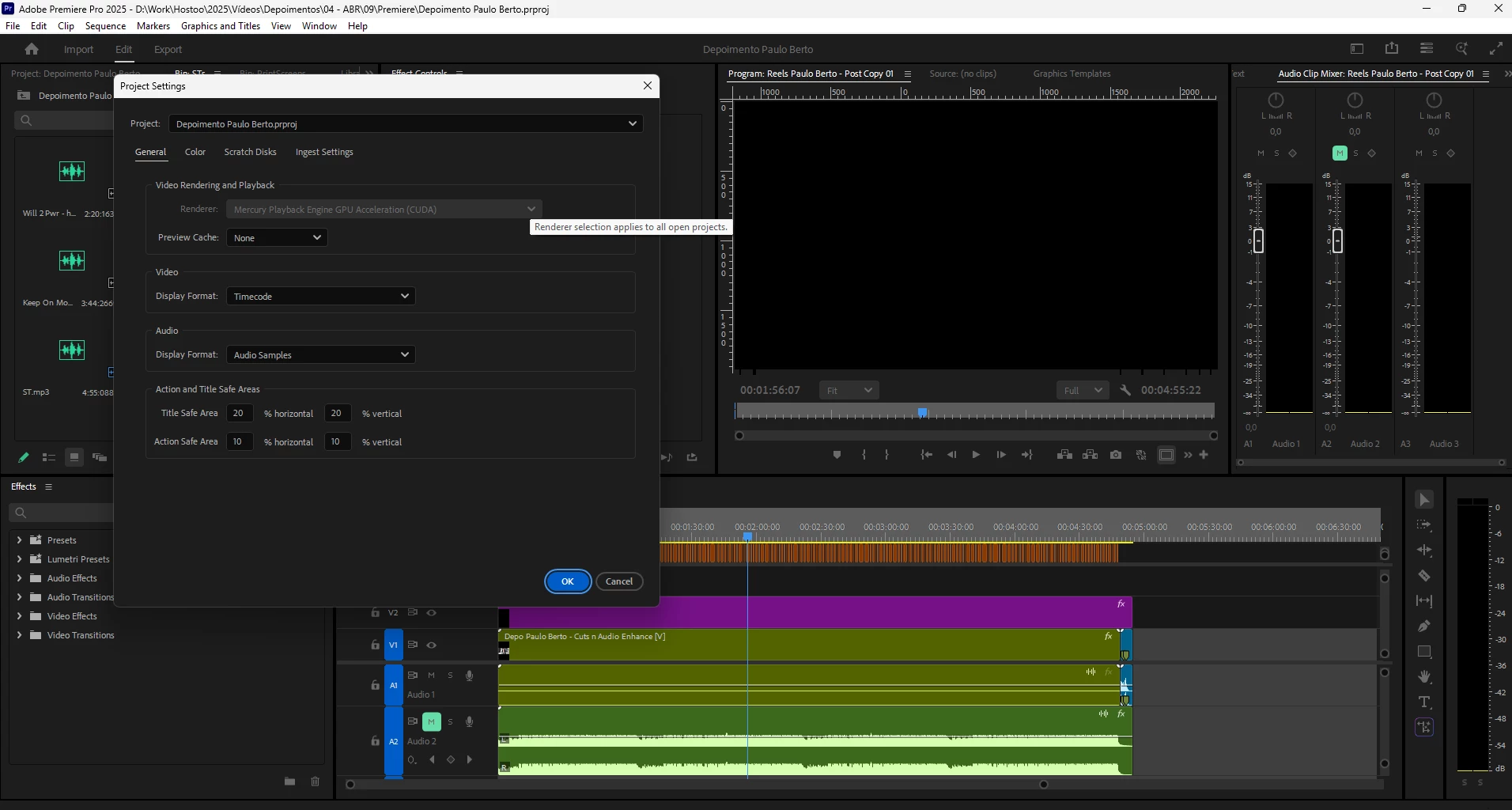Click the Mark In button

(864, 455)
